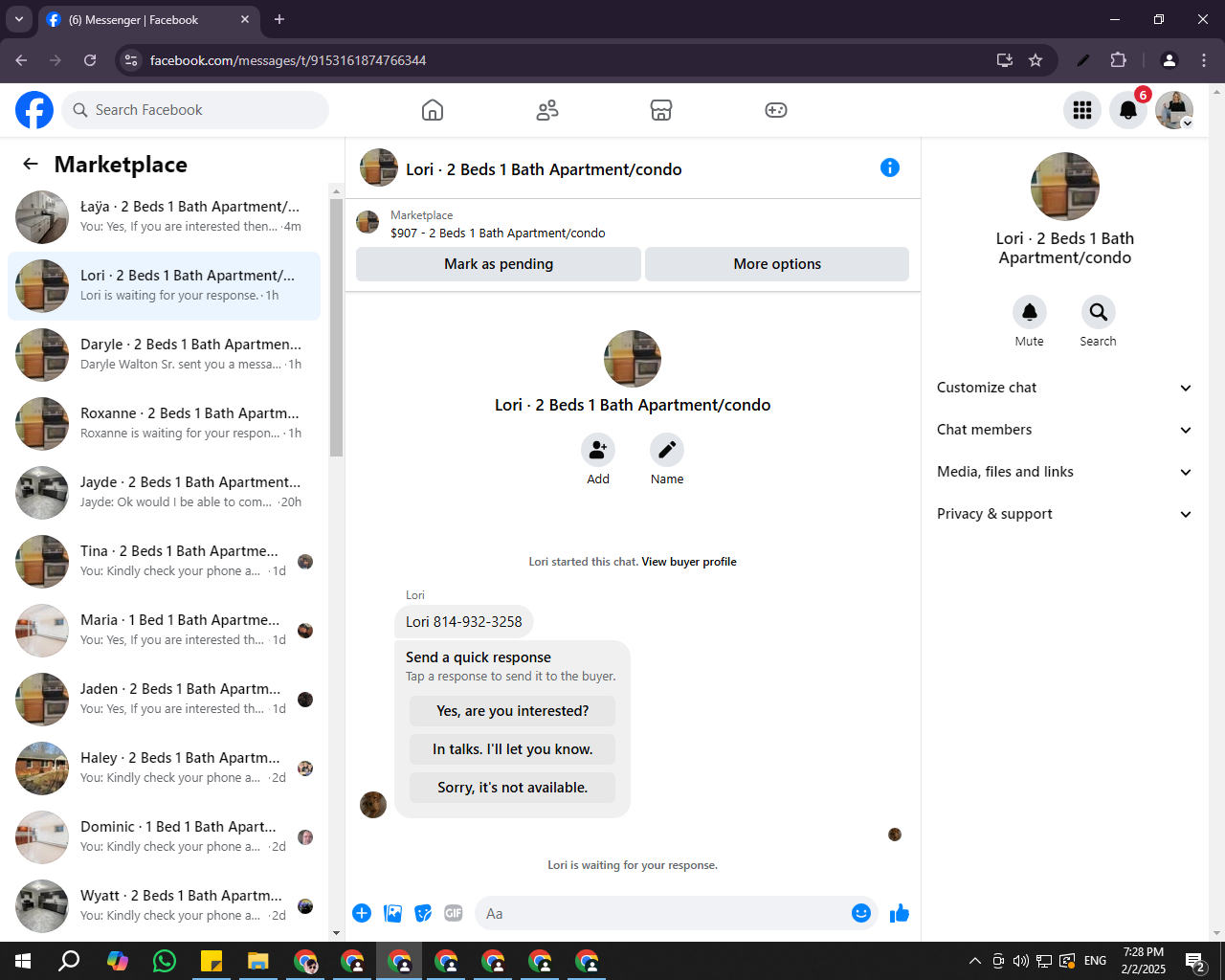Open Roxanne's apartment conversation
The image size is (1225, 980).
tap(164, 424)
